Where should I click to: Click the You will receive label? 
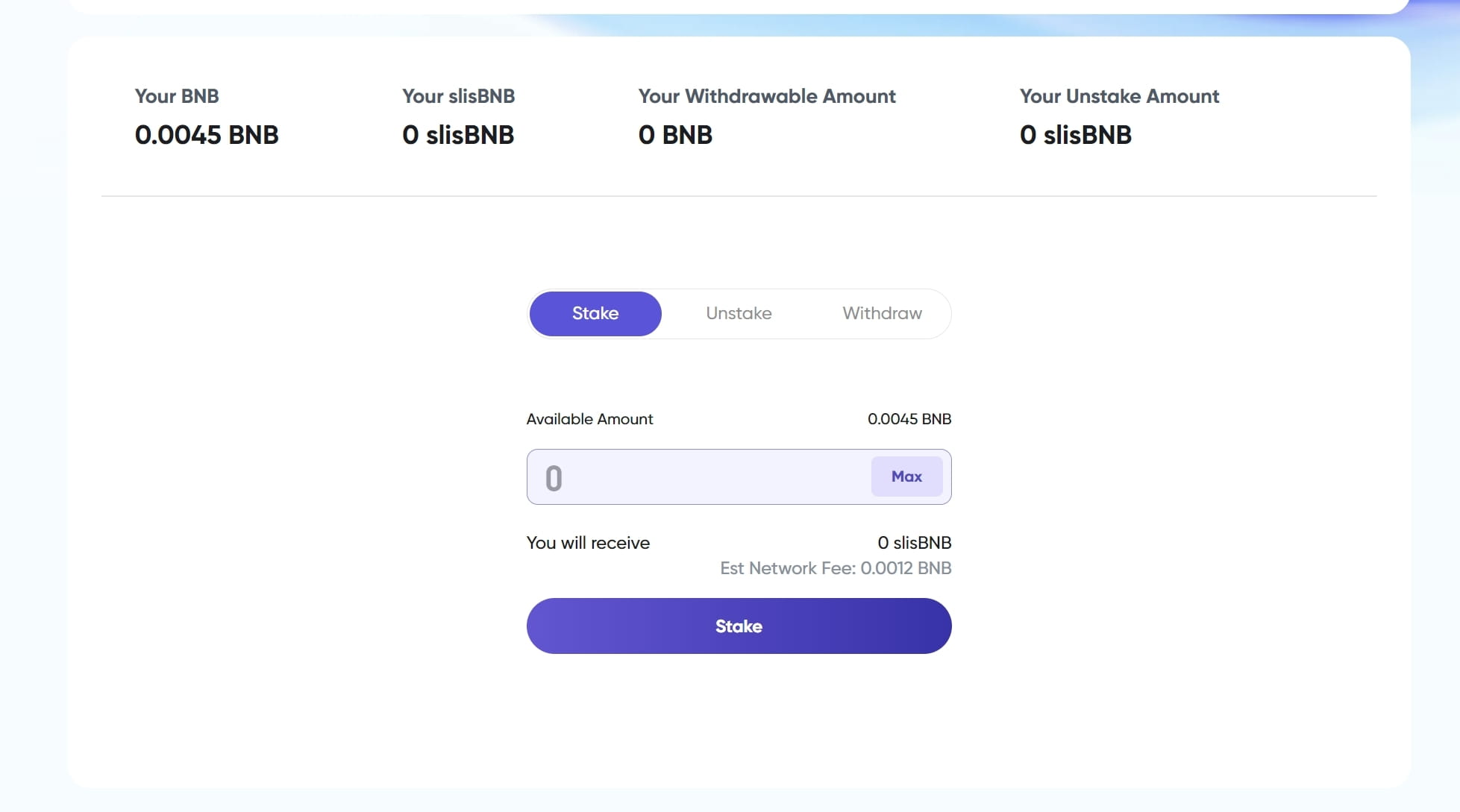click(588, 543)
